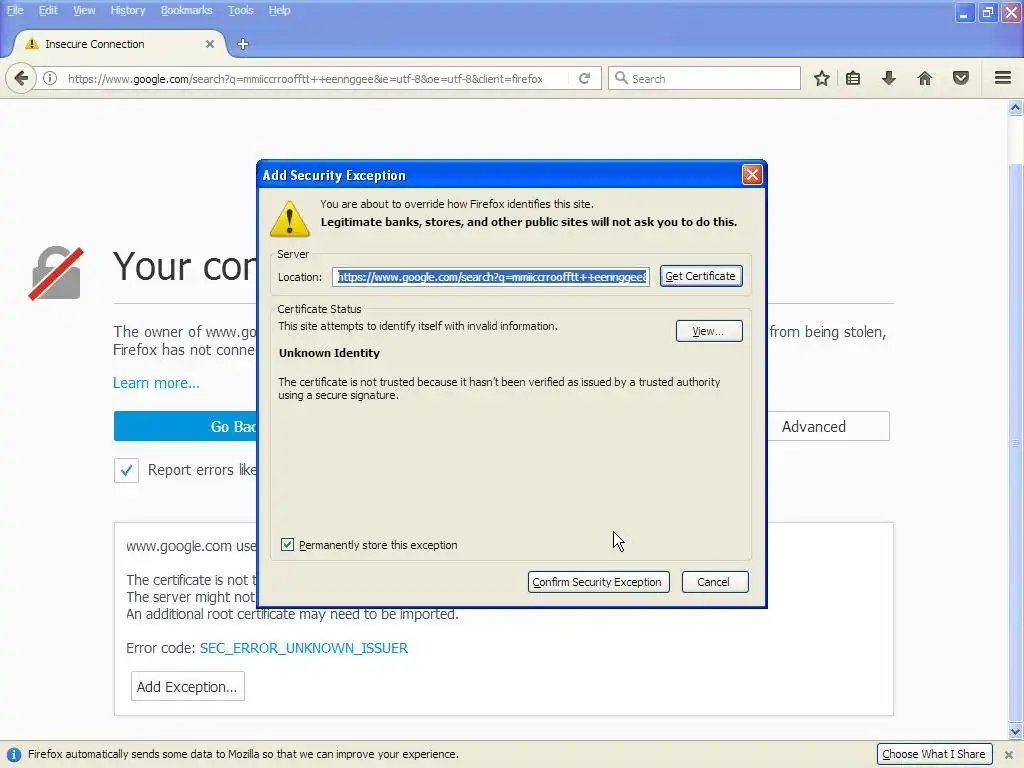The image size is (1024, 768).
Task: Toggle Report errors like this checkbox
Action: [x=126, y=470]
